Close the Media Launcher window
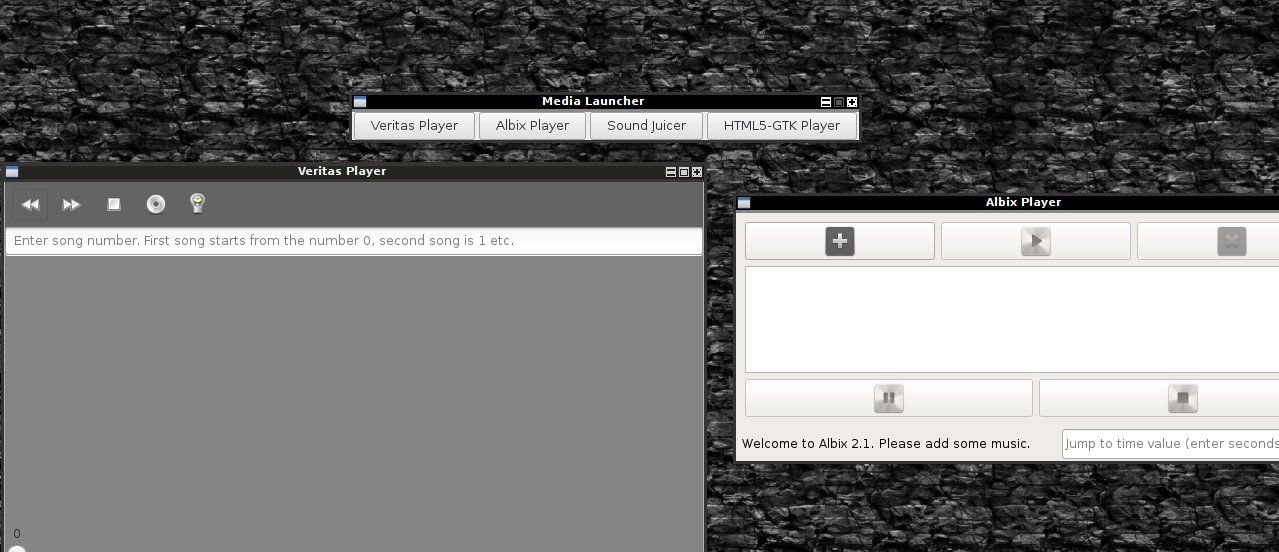Viewport: 1279px width, 552px height. (852, 102)
